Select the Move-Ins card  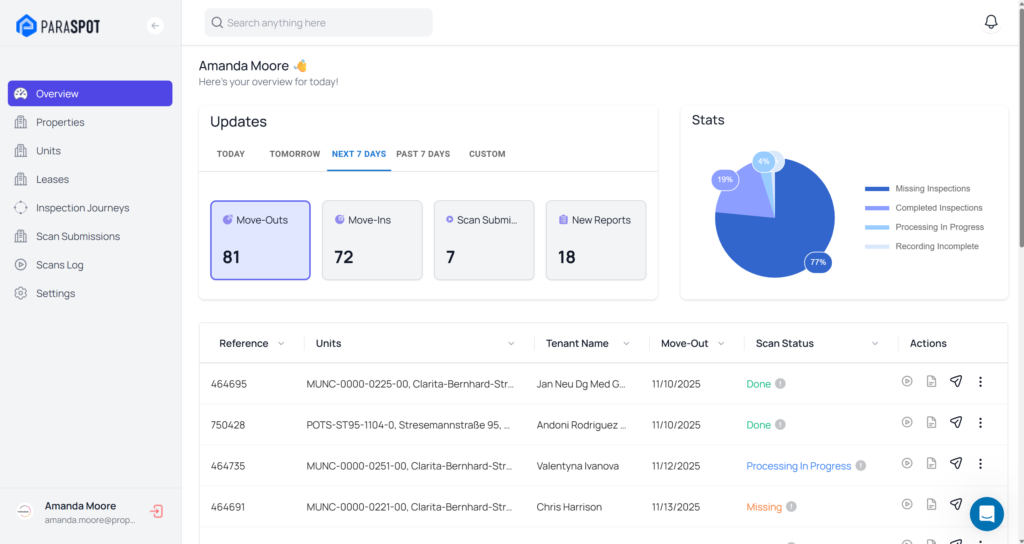click(372, 240)
